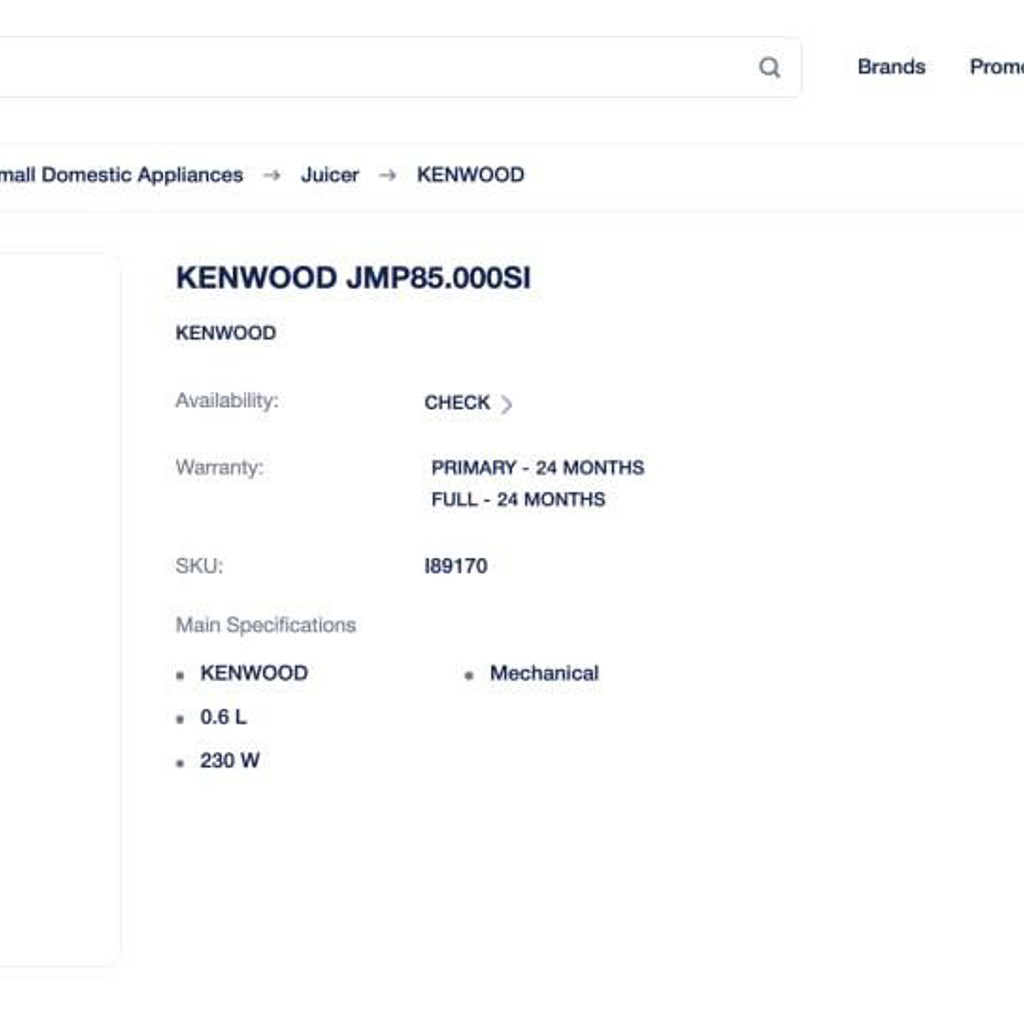Click the KENWOOD specification bullet
The height and width of the screenshot is (1024, 1024).
[x=254, y=673]
